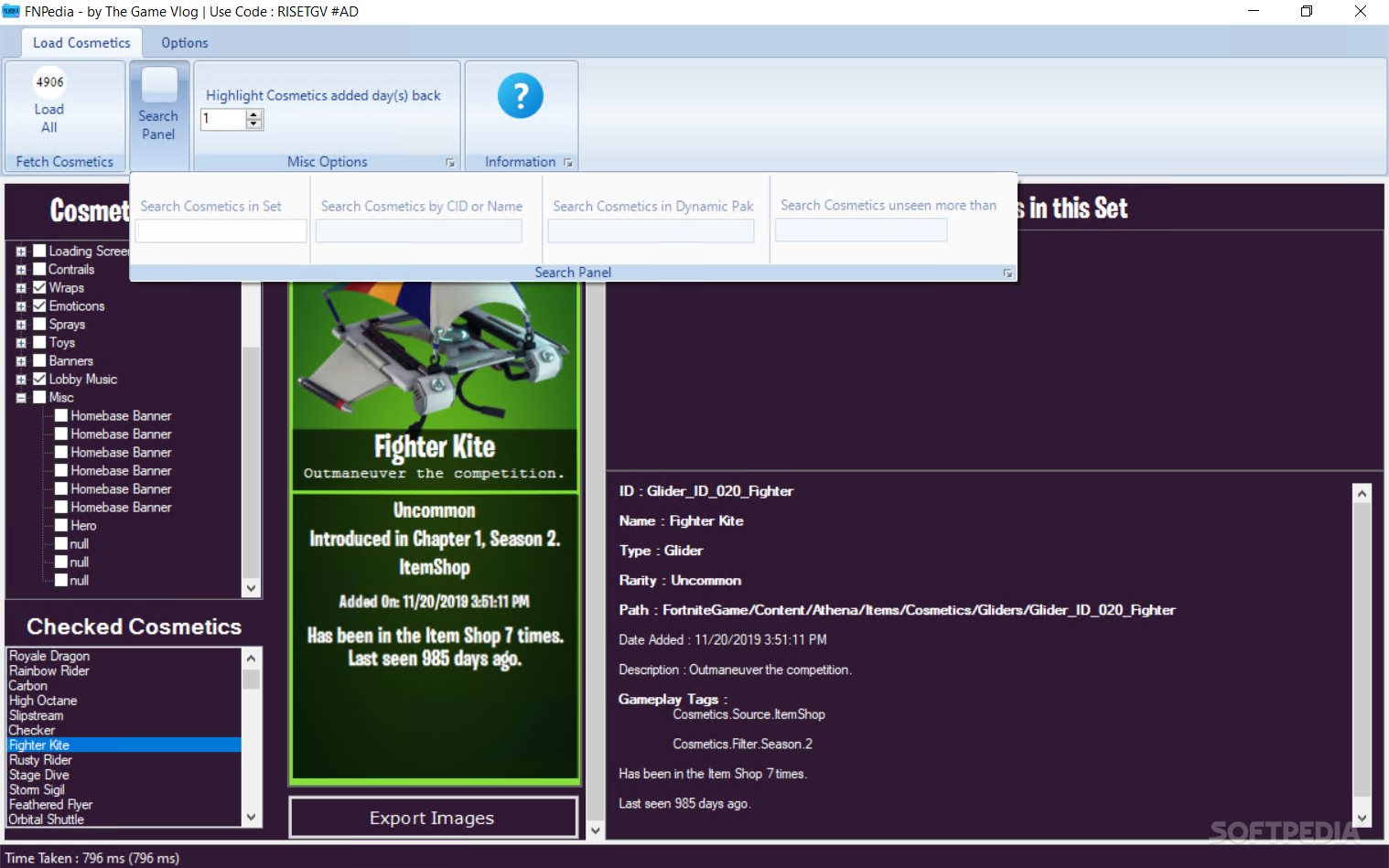
Task: Check the Toys checkbox
Action: (39, 342)
